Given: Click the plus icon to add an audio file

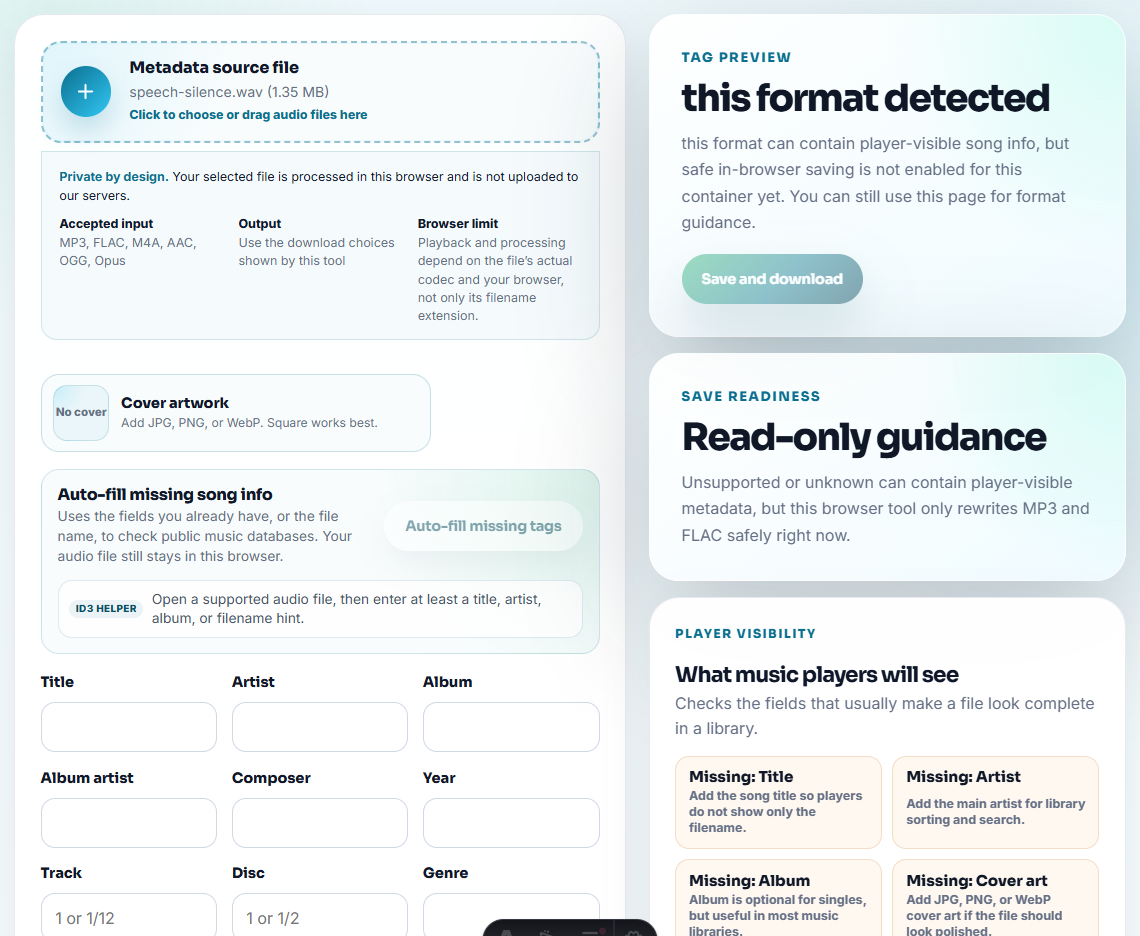Looking at the screenshot, I should (x=86, y=92).
